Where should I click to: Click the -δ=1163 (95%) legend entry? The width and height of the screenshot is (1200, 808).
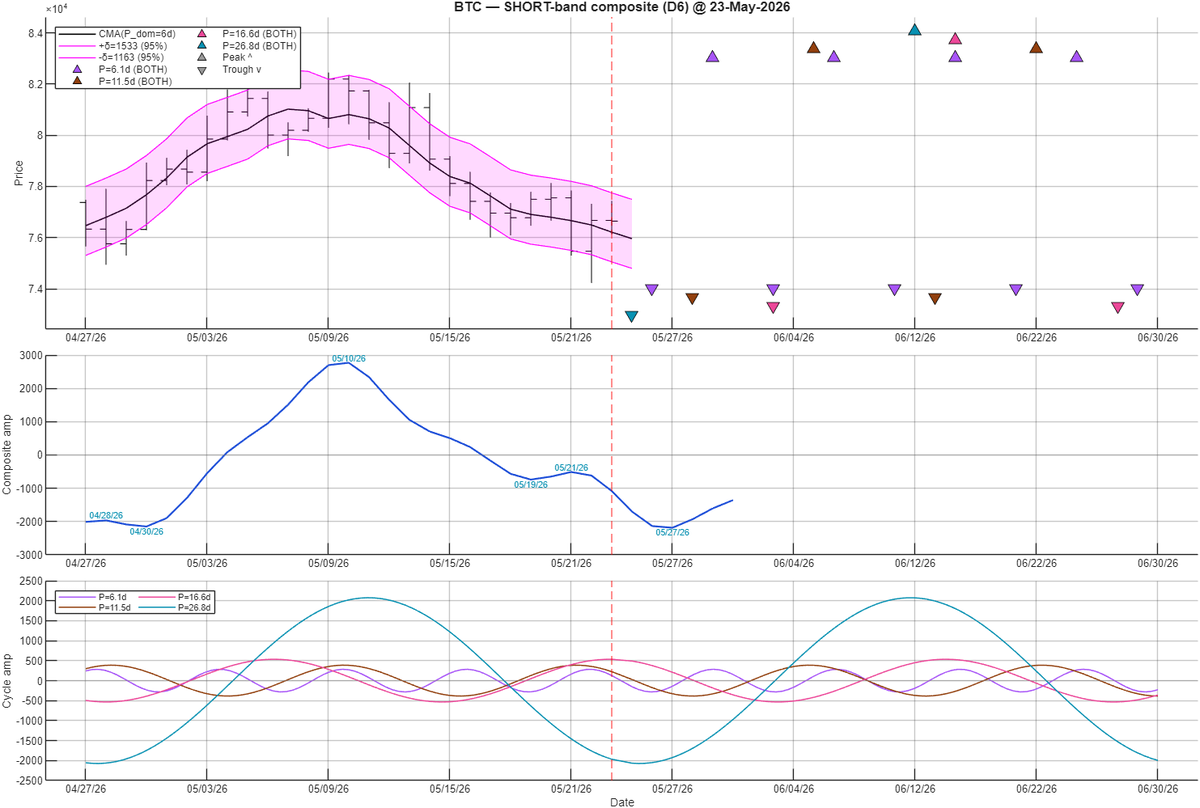[x=114, y=57]
